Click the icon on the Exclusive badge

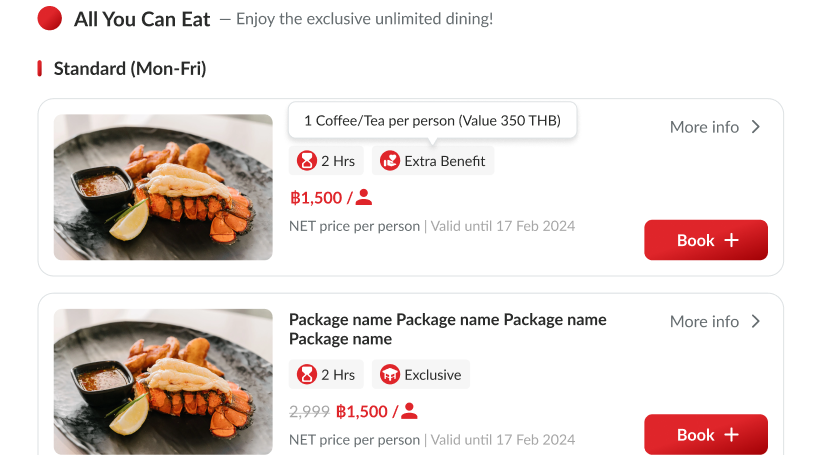pos(390,375)
